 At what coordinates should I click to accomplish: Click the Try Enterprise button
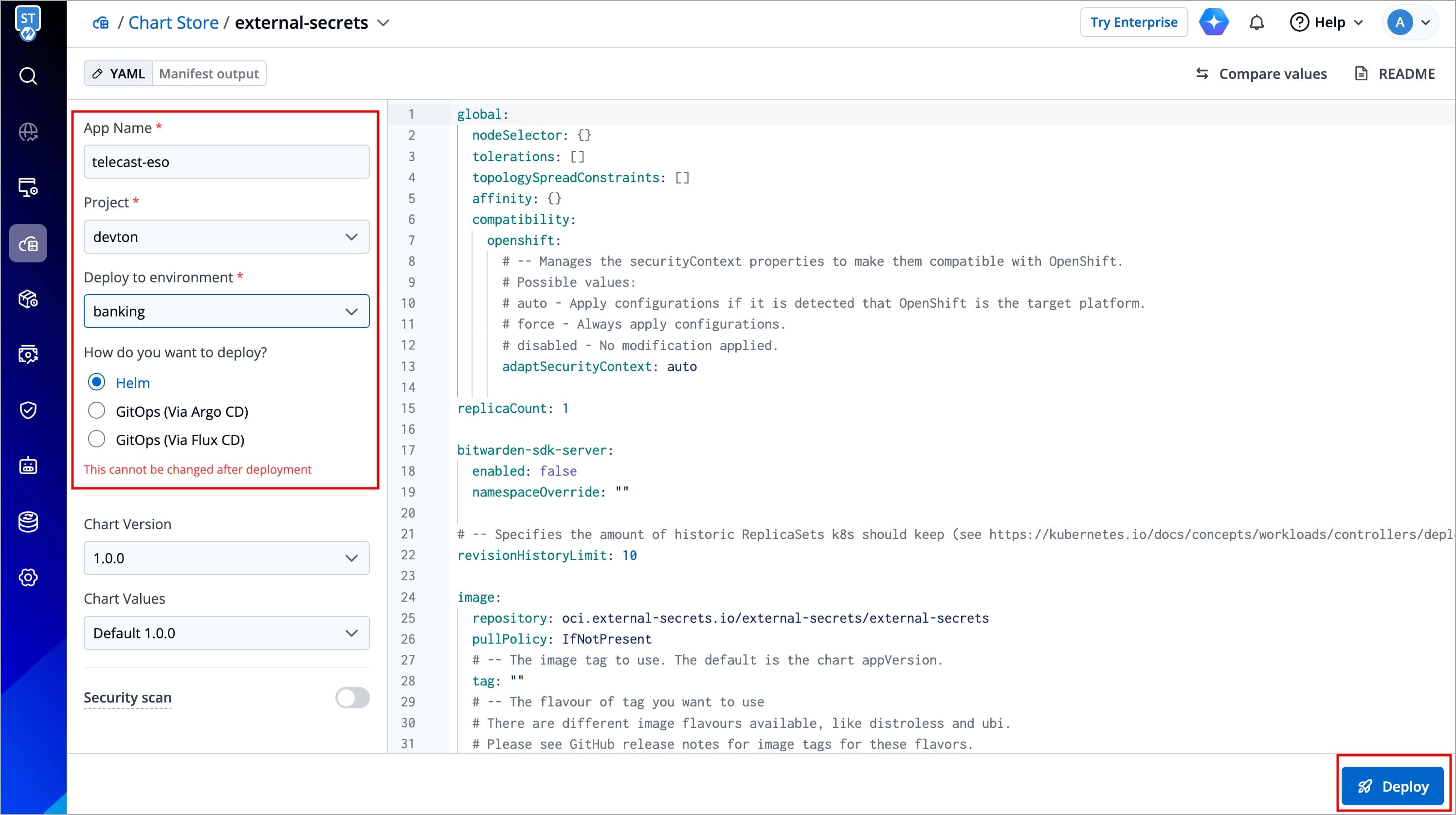click(x=1133, y=22)
